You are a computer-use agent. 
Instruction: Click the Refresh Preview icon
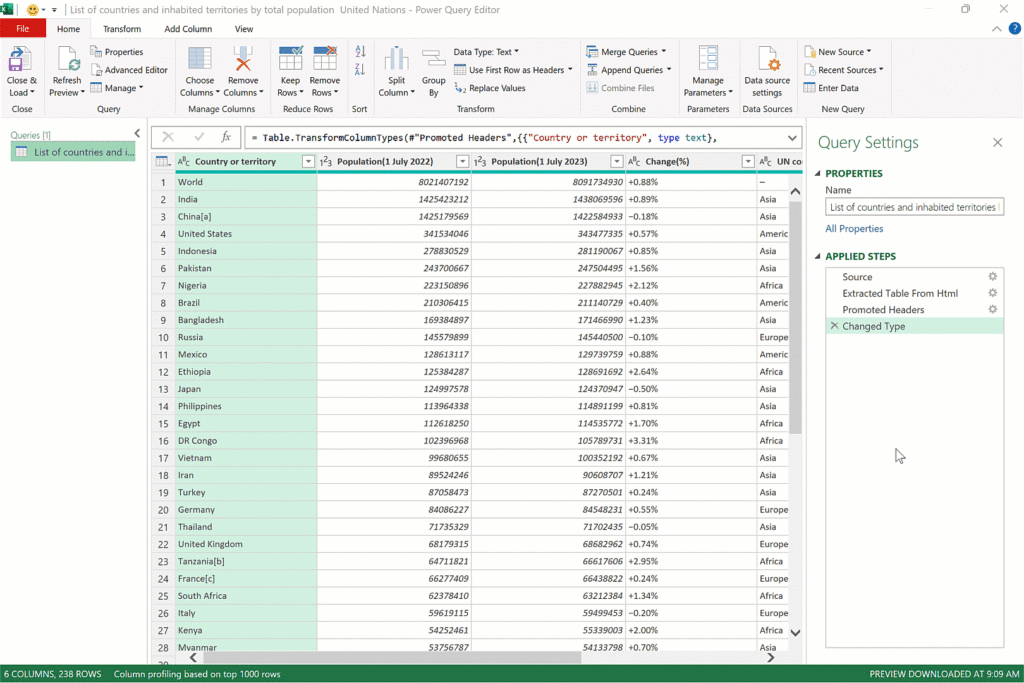click(x=67, y=60)
